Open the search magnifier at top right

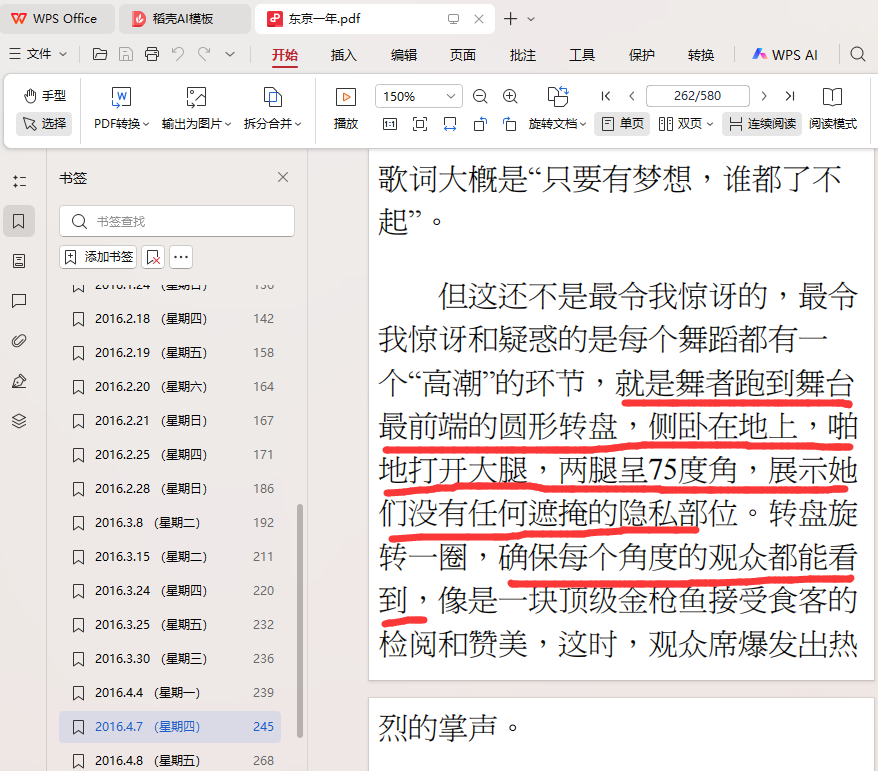pos(857,54)
